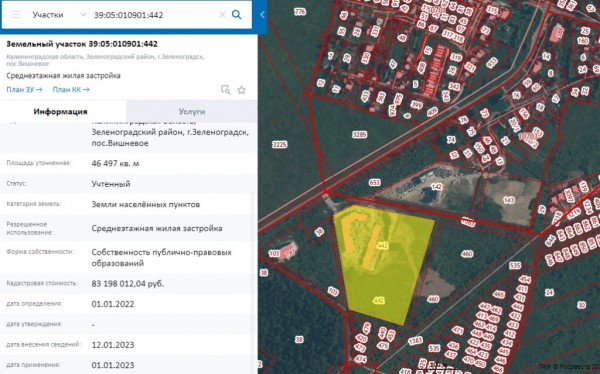Run search with the magnifier icon
Screen dimensions: 600x374
coord(236,15)
